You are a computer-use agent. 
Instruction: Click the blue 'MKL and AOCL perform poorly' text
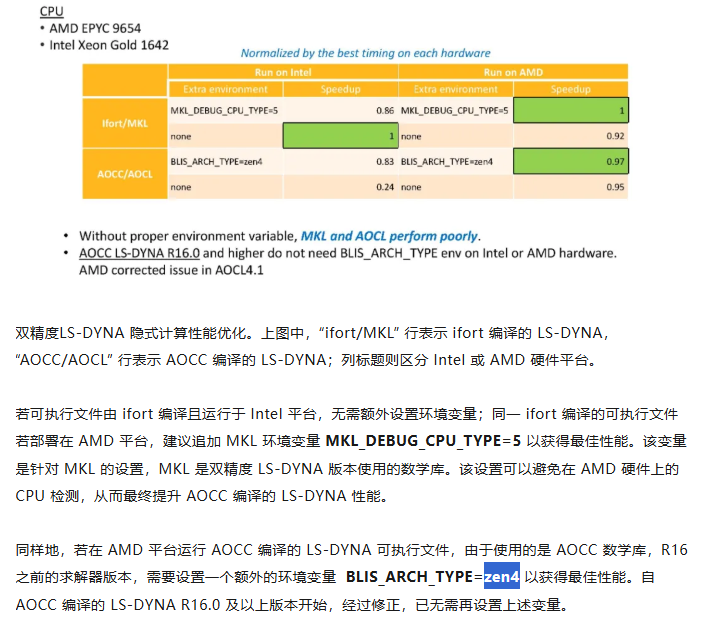point(389,236)
